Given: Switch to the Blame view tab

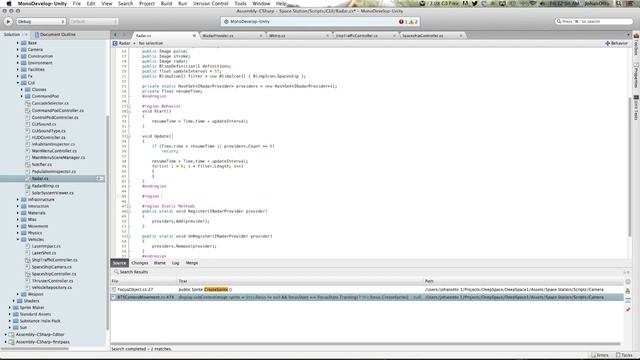Looking at the screenshot, I should coord(160,263).
